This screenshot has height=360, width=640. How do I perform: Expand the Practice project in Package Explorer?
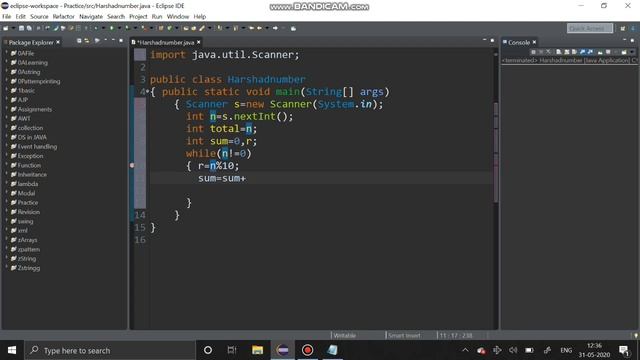click(7, 202)
